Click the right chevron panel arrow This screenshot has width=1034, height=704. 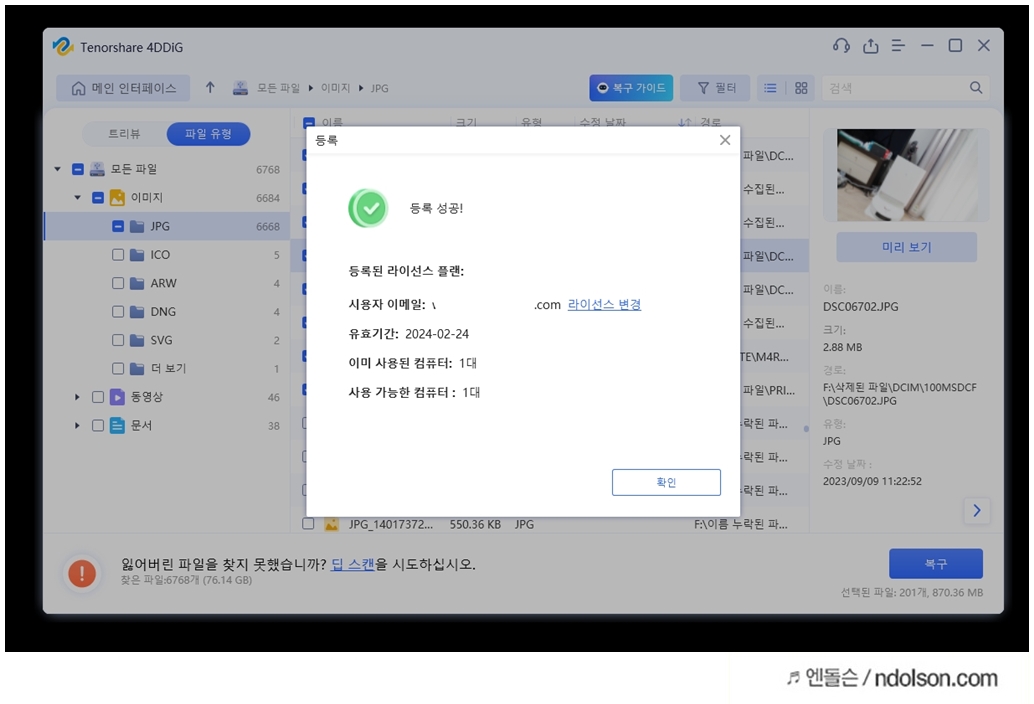[977, 510]
